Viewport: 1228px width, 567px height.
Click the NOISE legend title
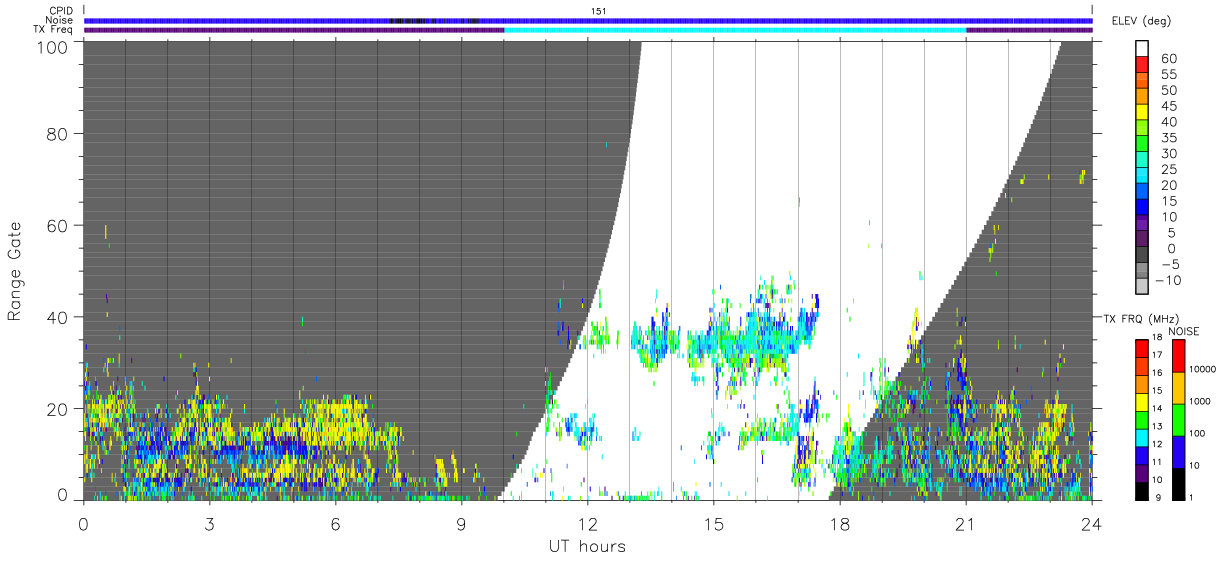pyautogui.click(x=1186, y=331)
